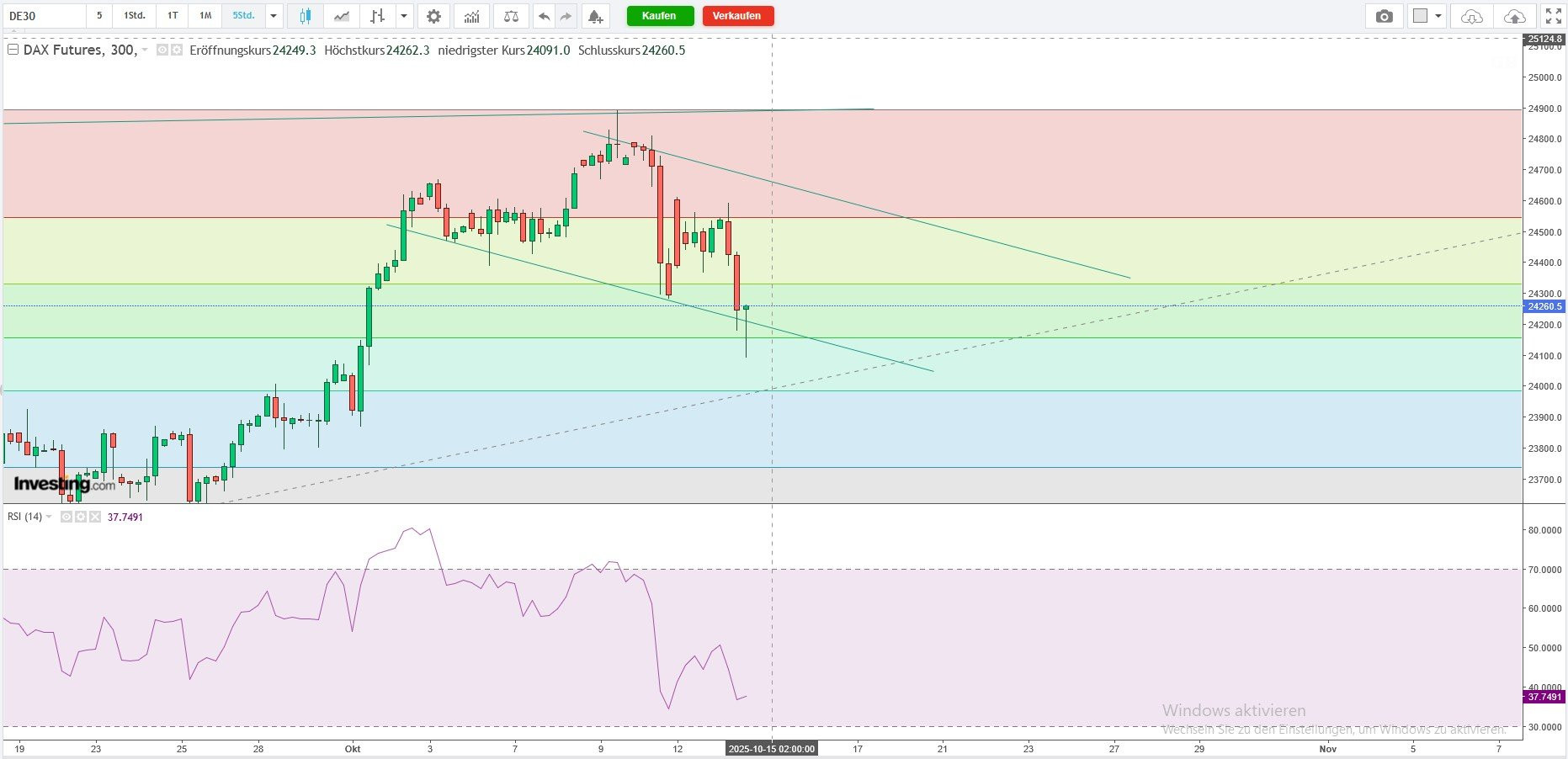Open the time interval dropdown arrow

[274, 16]
